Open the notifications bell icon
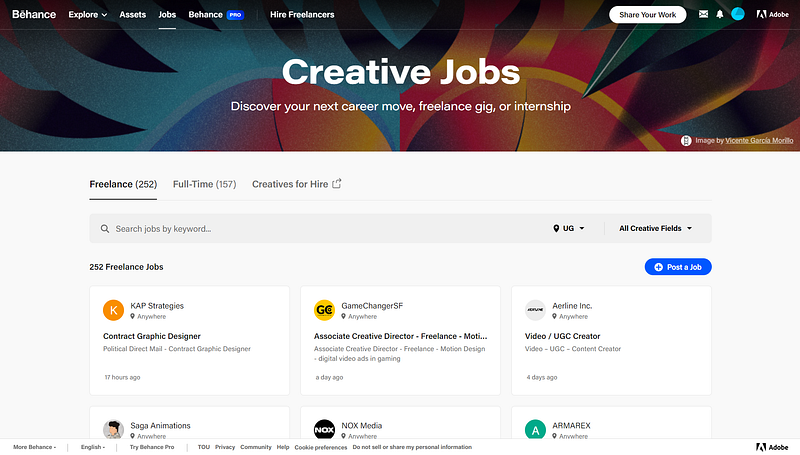The width and height of the screenshot is (800, 455). click(719, 14)
